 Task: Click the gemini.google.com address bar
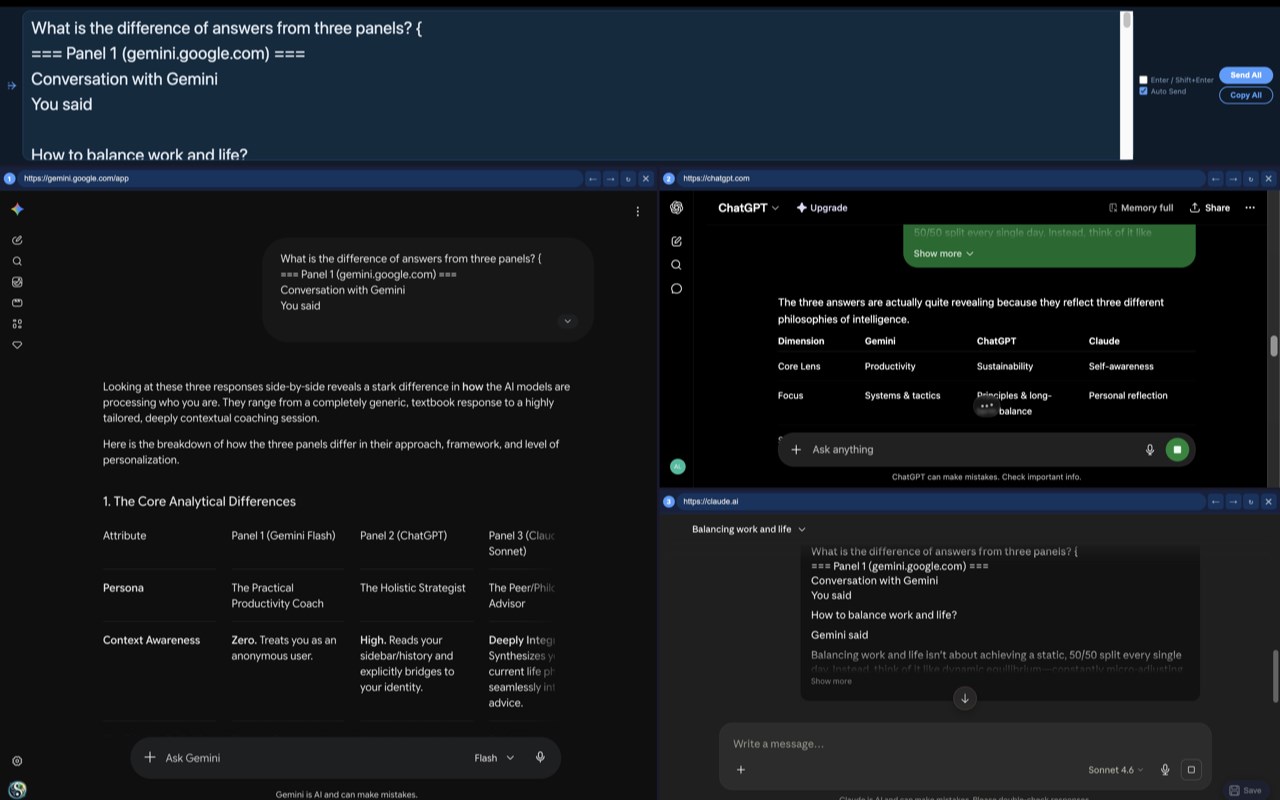pos(300,179)
